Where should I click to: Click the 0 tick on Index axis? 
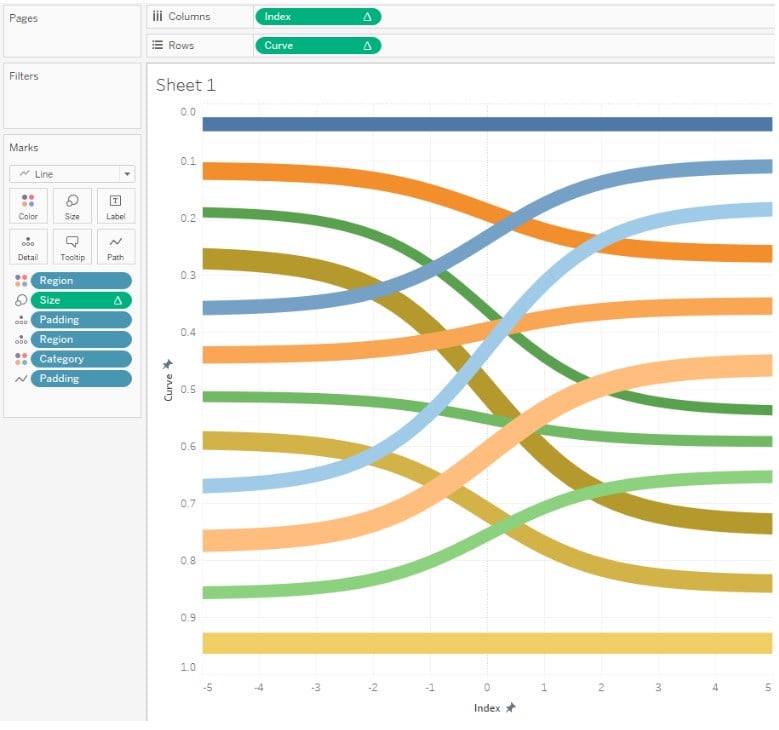point(487,687)
